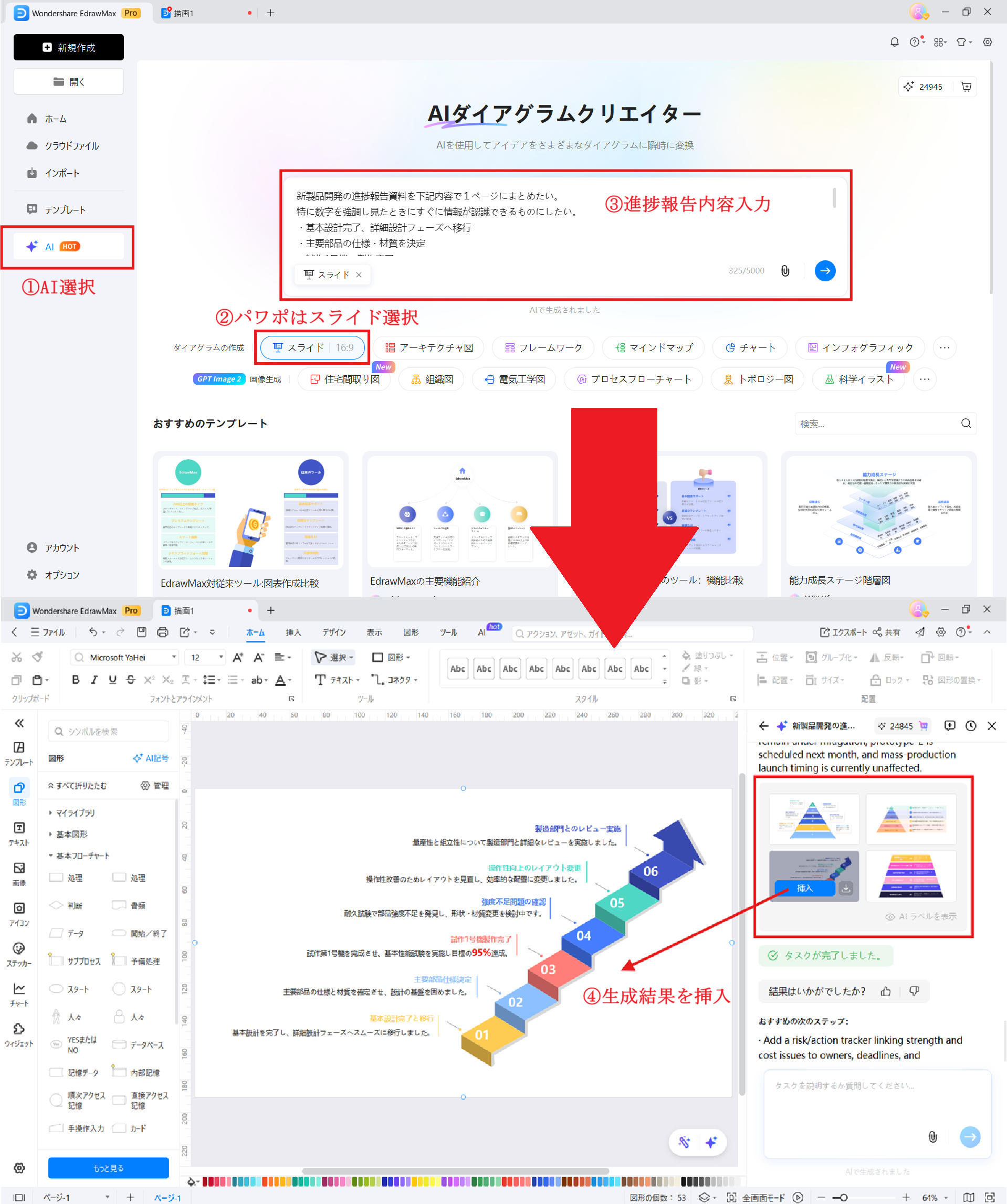Click the もっと見る button in the shapes panel
The width and height of the screenshot is (1007, 1204).
(x=108, y=1168)
